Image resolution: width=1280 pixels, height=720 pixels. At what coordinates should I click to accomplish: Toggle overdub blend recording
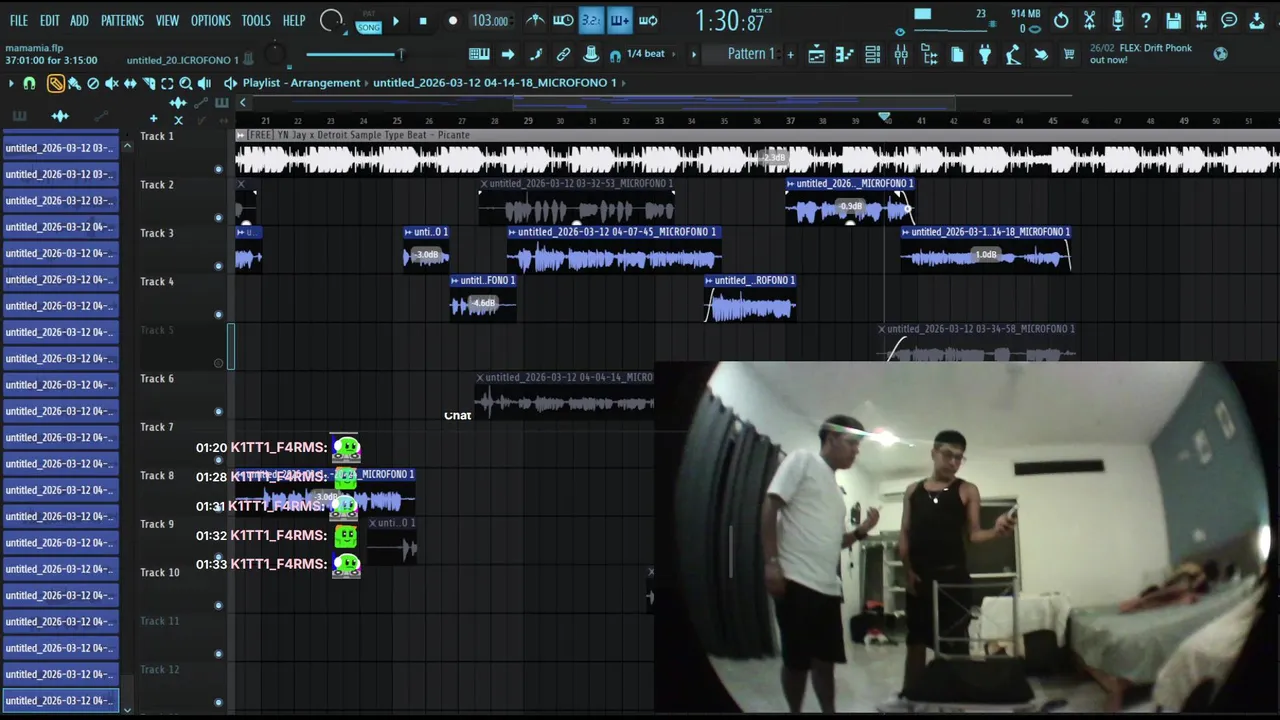[x=619, y=21]
